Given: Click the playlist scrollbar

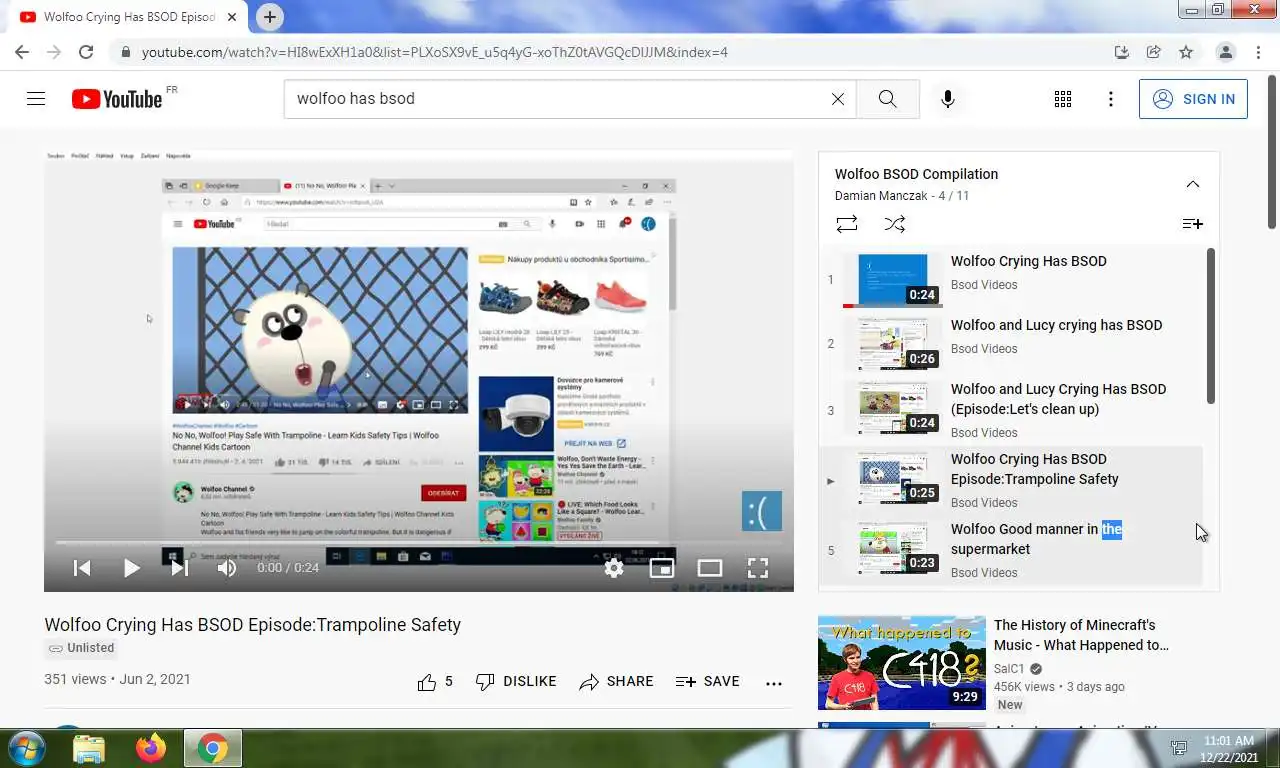Looking at the screenshot, I should (1211, 326).
